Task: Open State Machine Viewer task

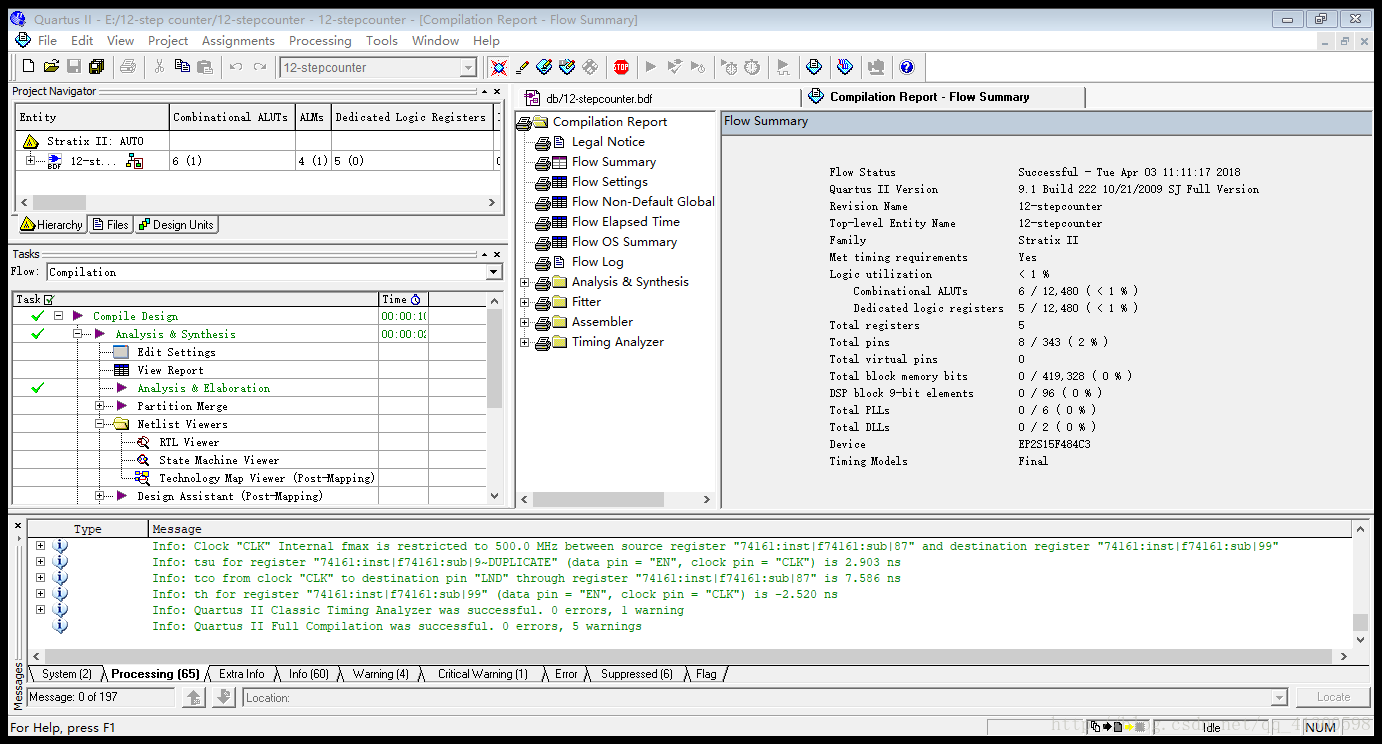Action: tap(218, 460)
